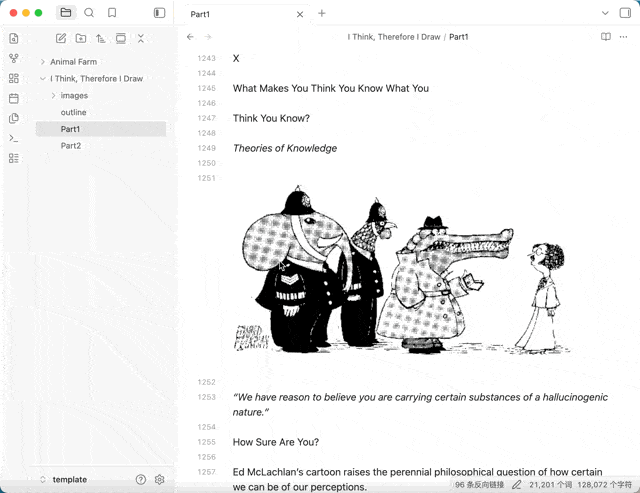Click the quote about hallucinogenic substances

(420, 404)
